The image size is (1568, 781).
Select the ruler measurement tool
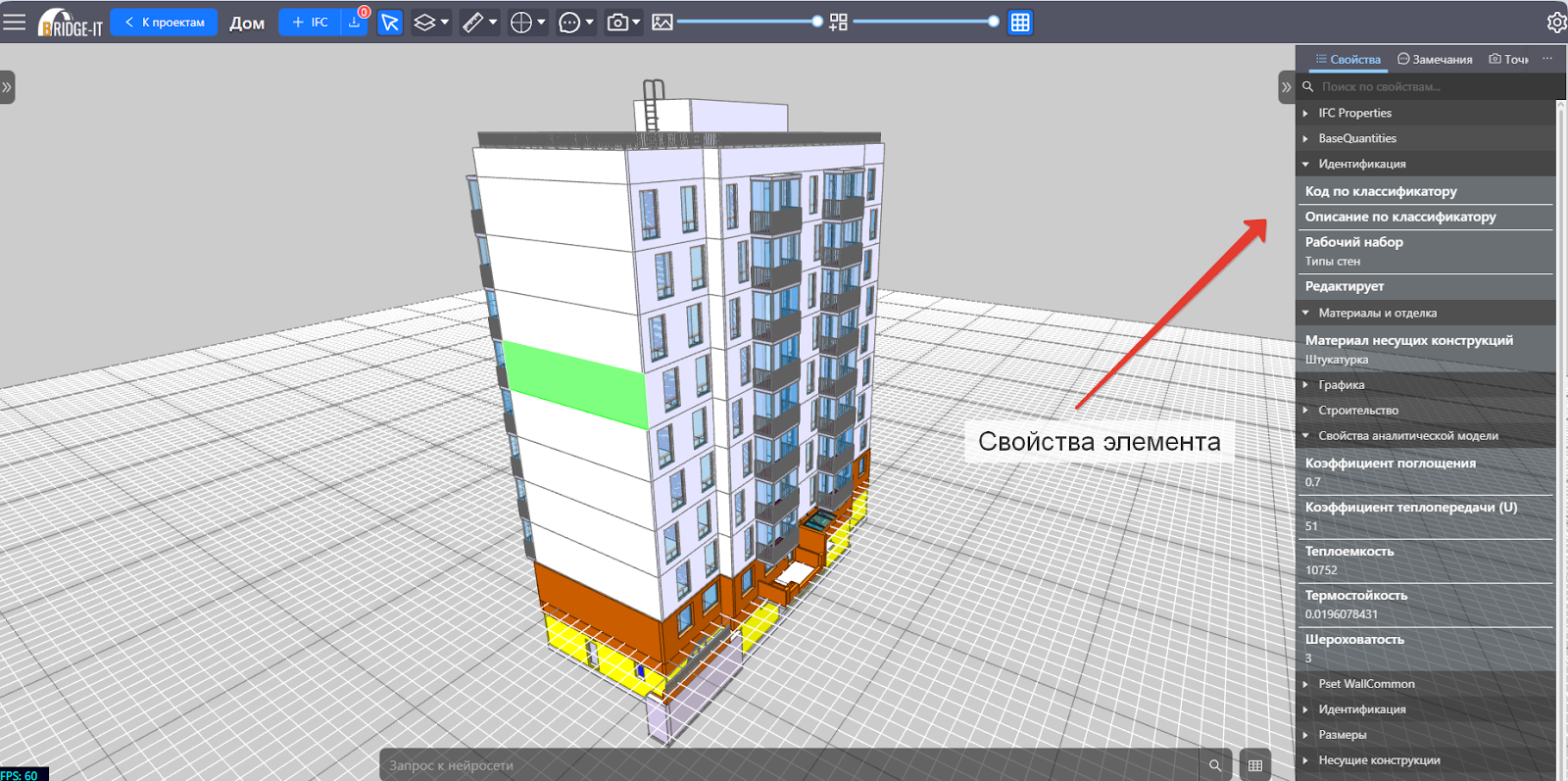click(473, 22)
